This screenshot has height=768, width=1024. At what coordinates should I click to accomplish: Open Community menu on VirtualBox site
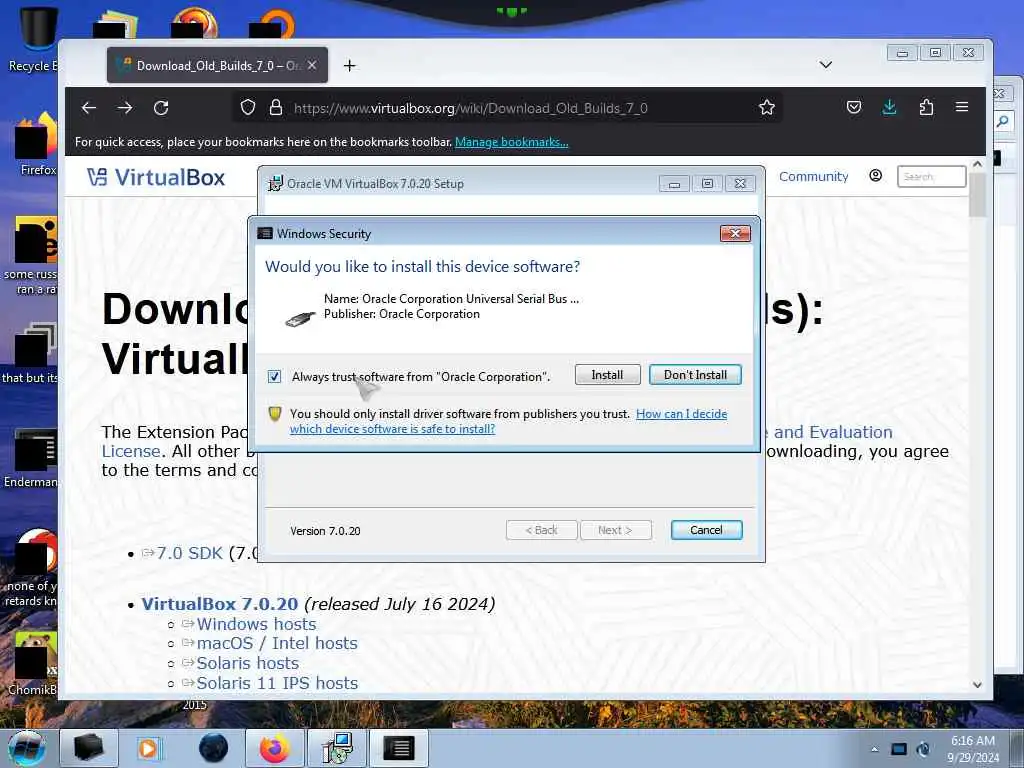tap(813, 176)
